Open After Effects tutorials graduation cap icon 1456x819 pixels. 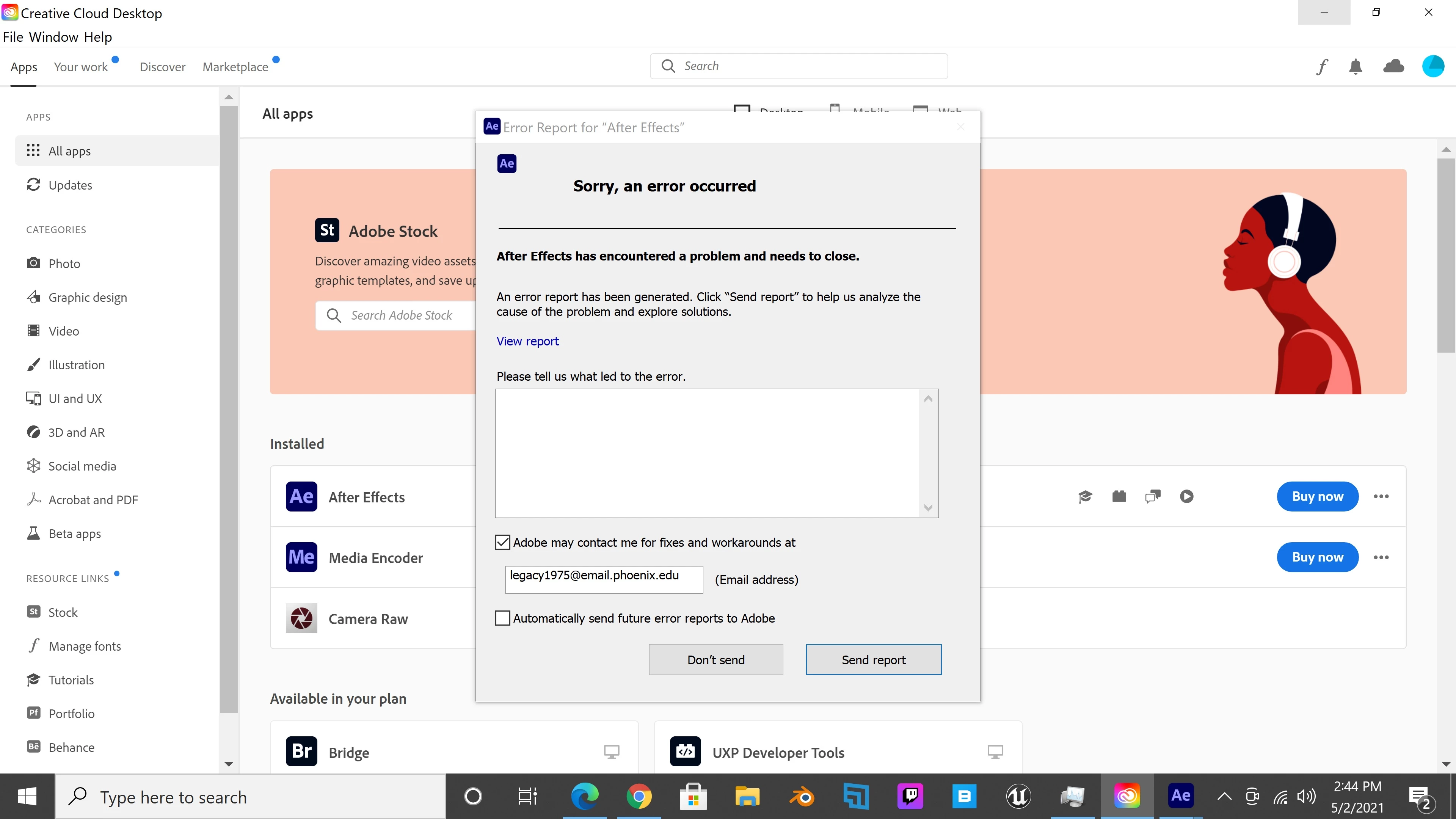coord(1085,496)
